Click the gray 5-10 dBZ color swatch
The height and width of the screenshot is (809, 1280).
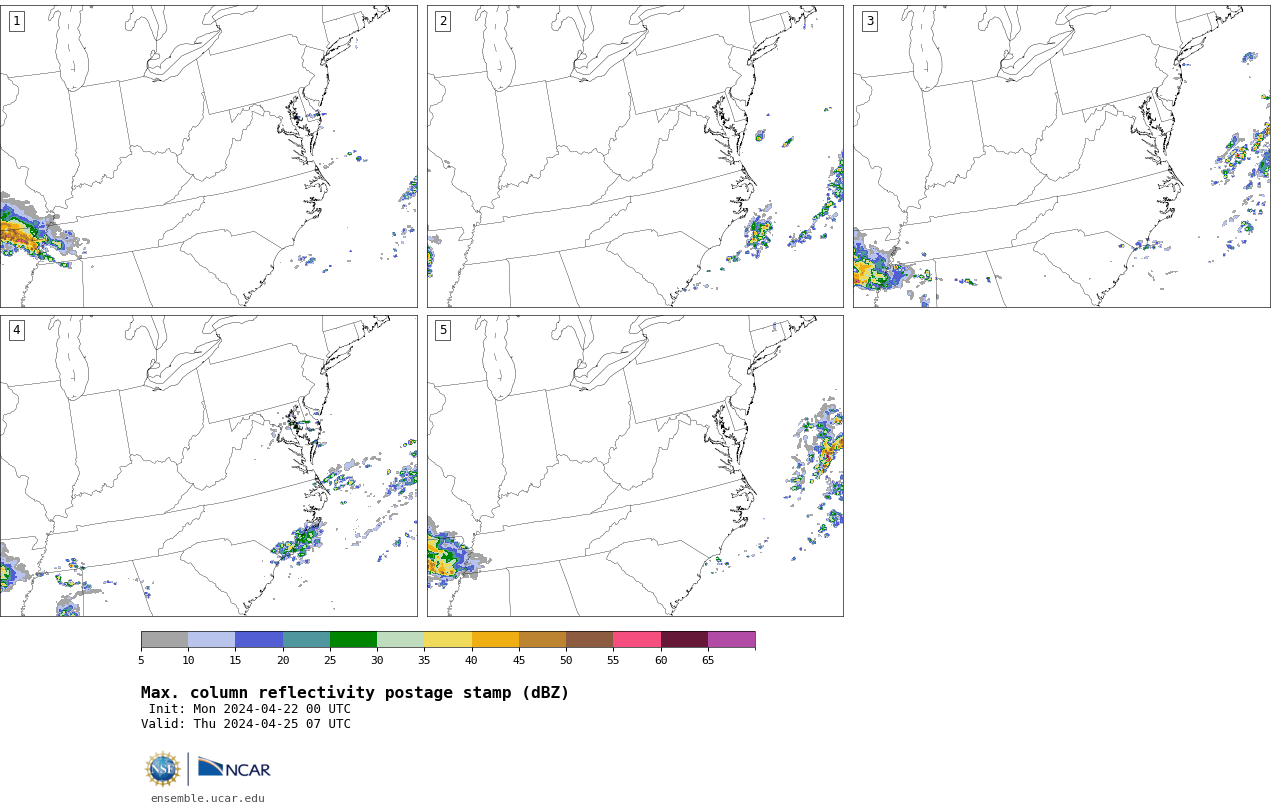click(164, 640)
